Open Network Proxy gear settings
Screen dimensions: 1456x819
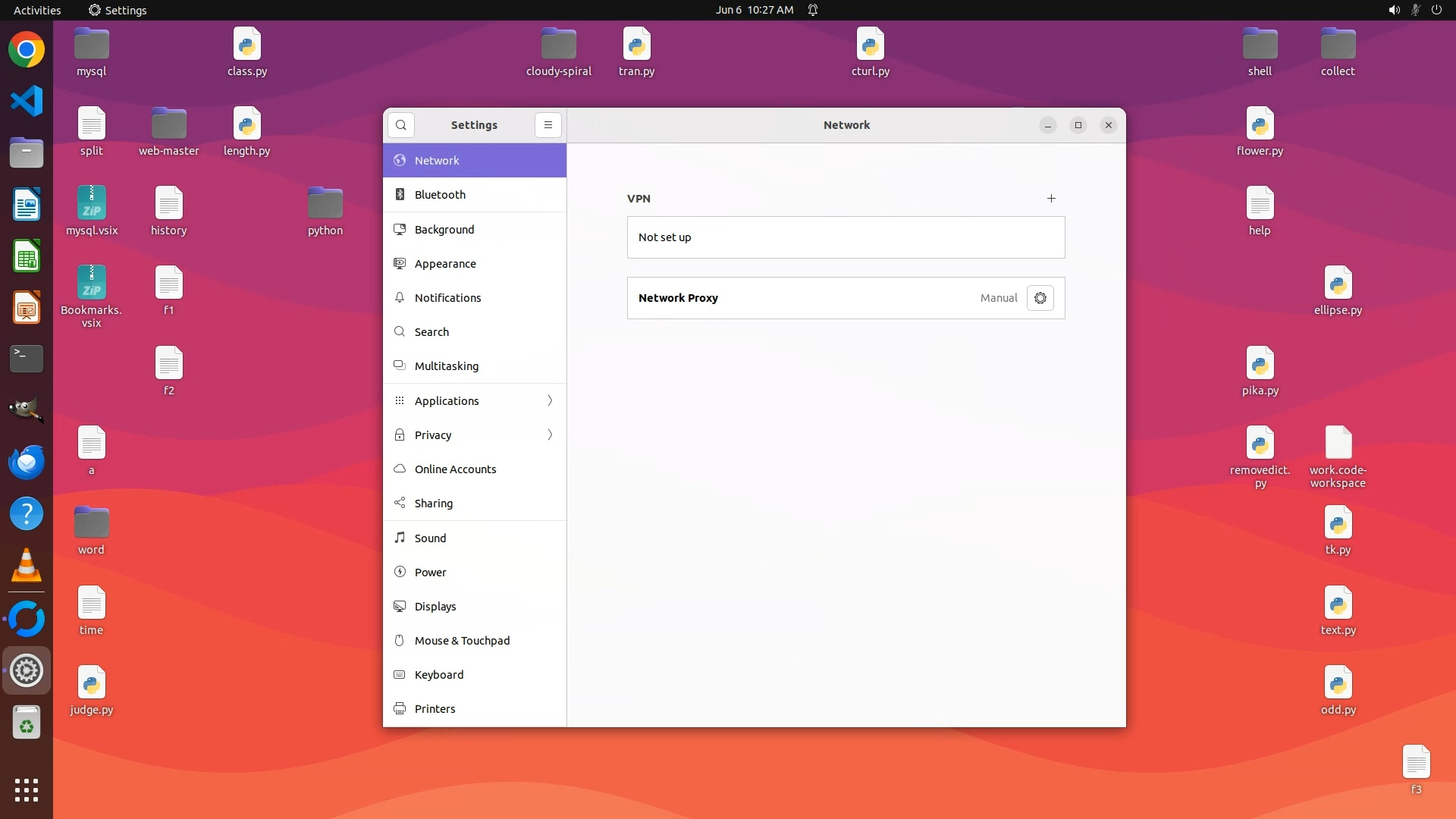click(1040, 298)
